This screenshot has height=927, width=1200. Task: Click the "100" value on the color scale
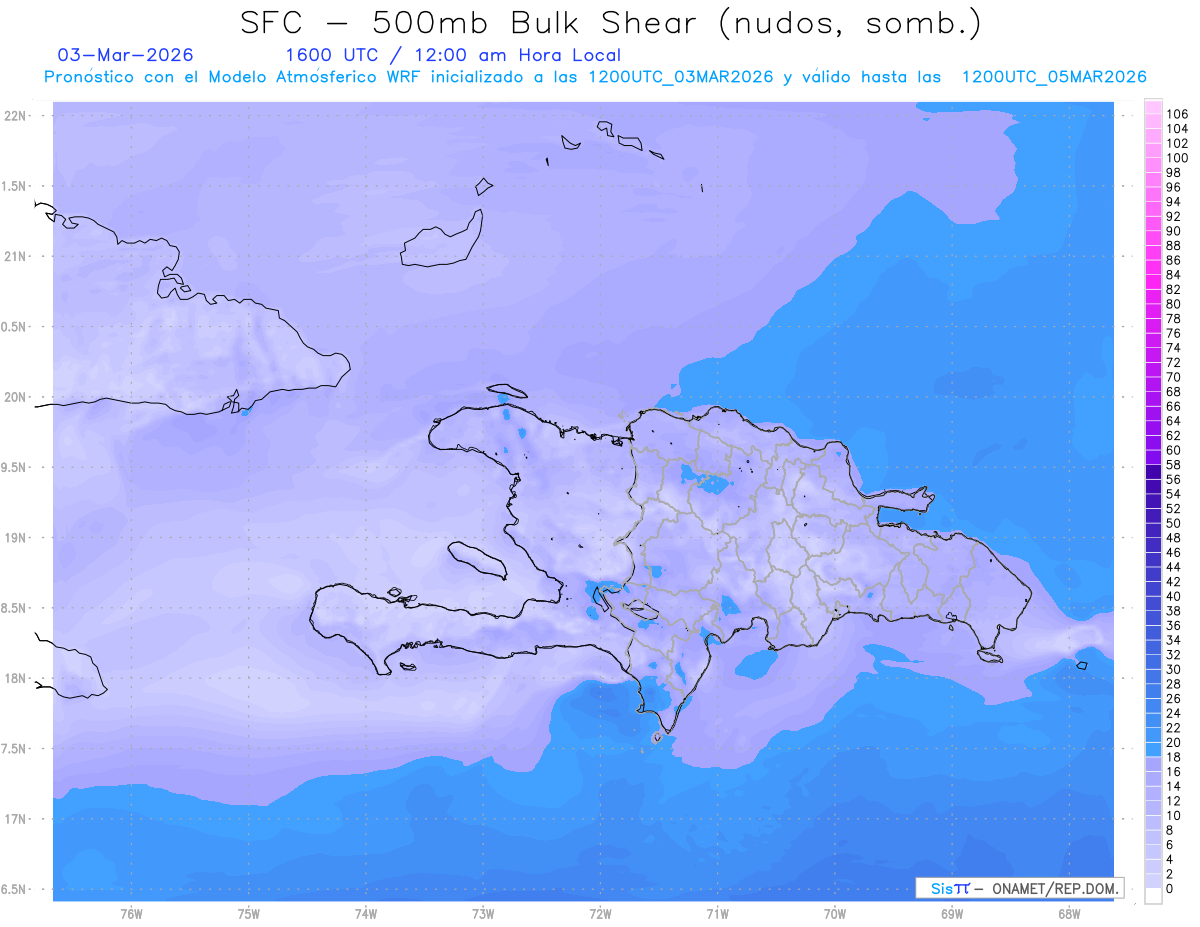1177,158
